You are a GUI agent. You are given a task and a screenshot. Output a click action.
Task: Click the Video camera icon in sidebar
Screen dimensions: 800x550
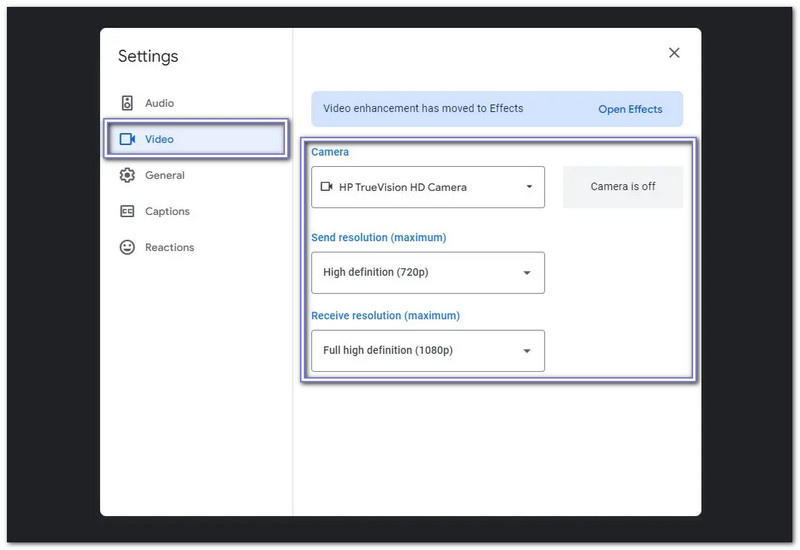(x=127, y=139)
